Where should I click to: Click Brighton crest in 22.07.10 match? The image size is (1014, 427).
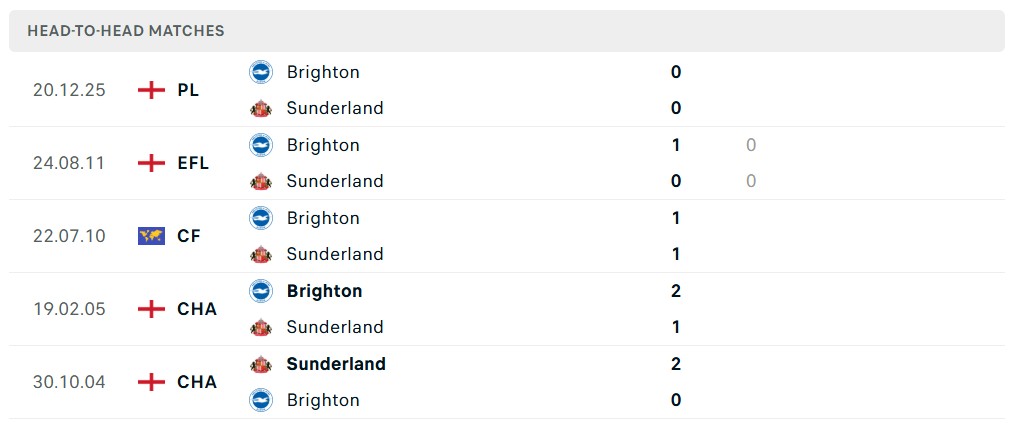click(x=261, y=218)
